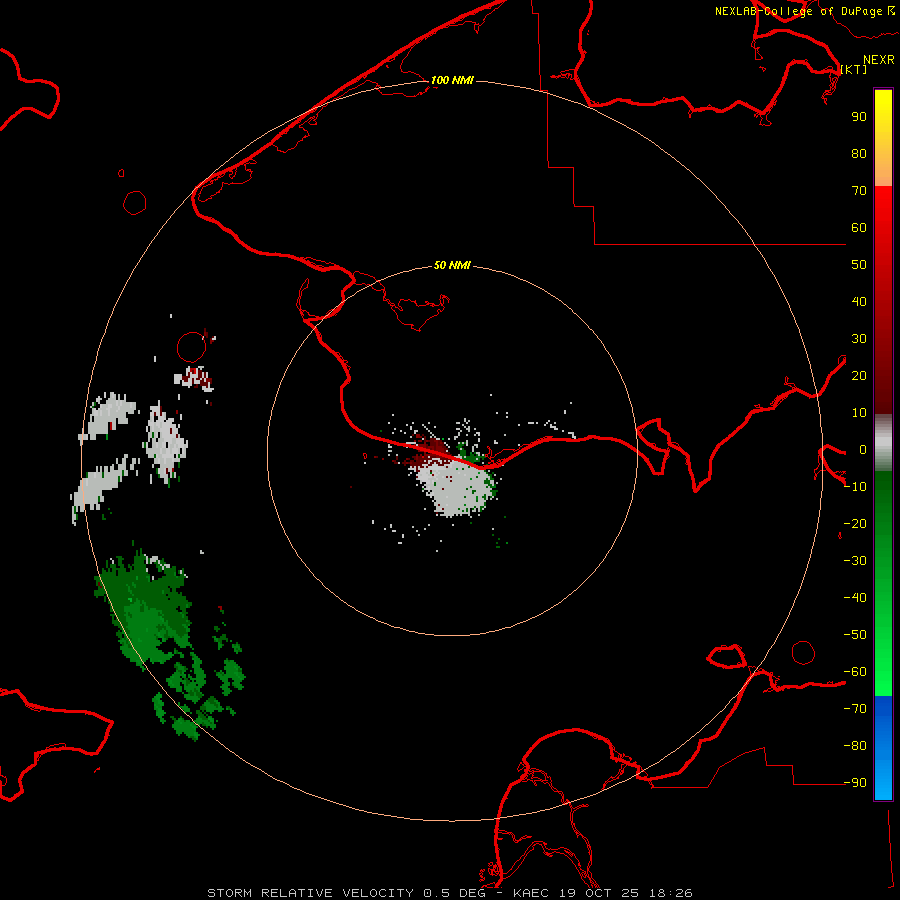Select the 0 value on velocity scale

tap(863, 449)
